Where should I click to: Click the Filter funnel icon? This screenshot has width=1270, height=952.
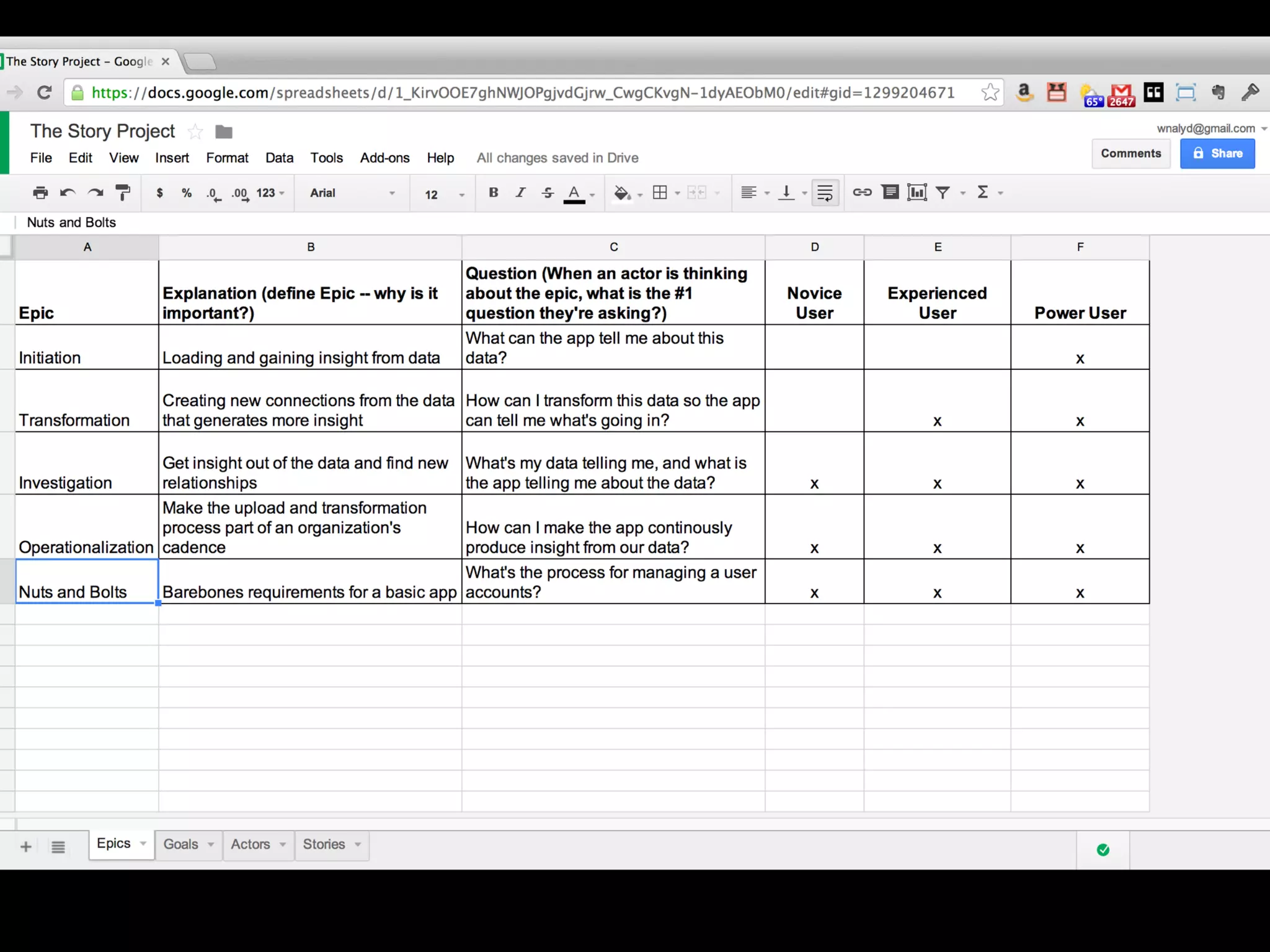click(943, 193)
